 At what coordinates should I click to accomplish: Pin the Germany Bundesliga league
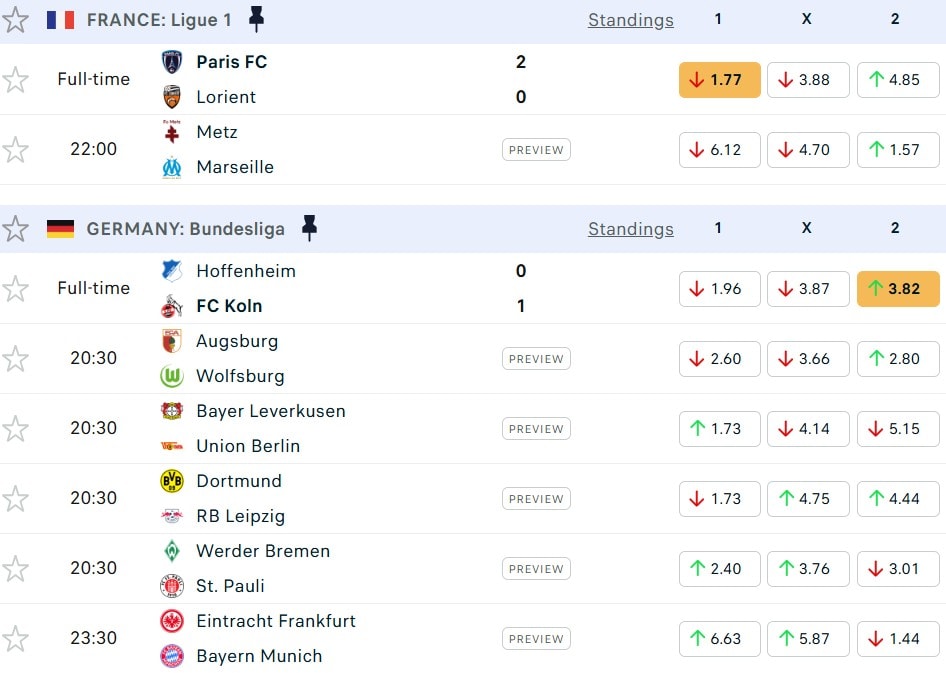pos(309,228)
